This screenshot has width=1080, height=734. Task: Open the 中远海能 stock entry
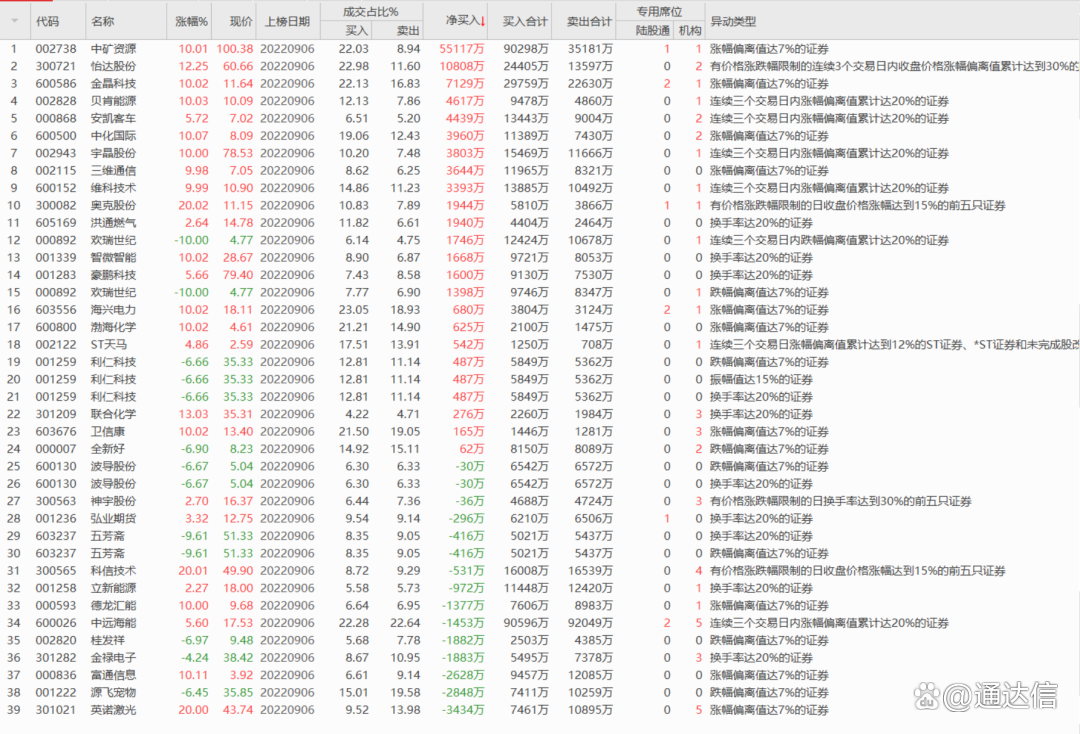click(113, 623)
